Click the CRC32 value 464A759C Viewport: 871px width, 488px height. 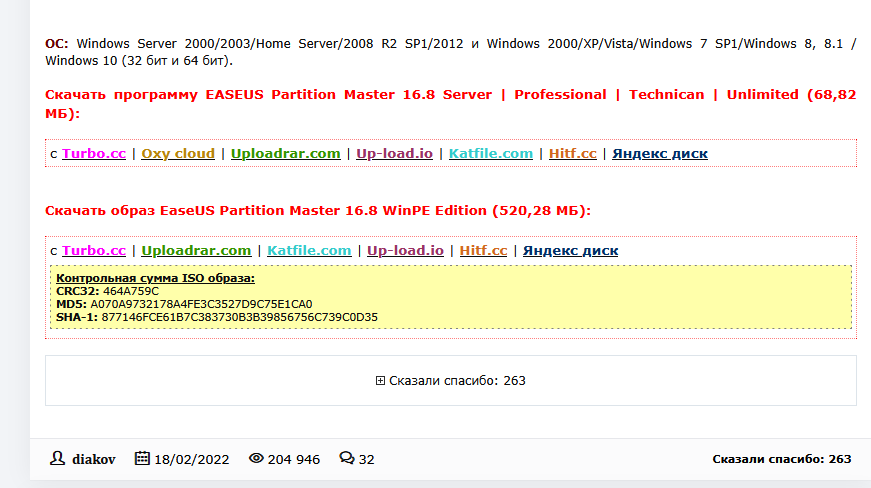pos(131,291)
